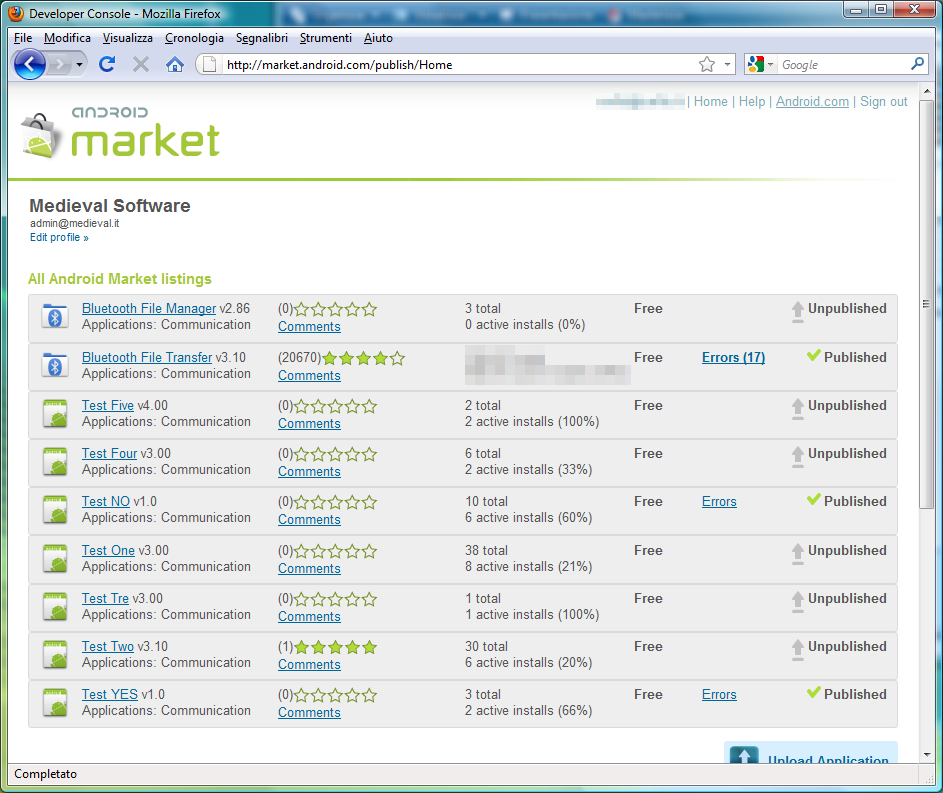The image size is (943, 793).
Task: Open the Test Five listing link
Action: click(108, 406)
